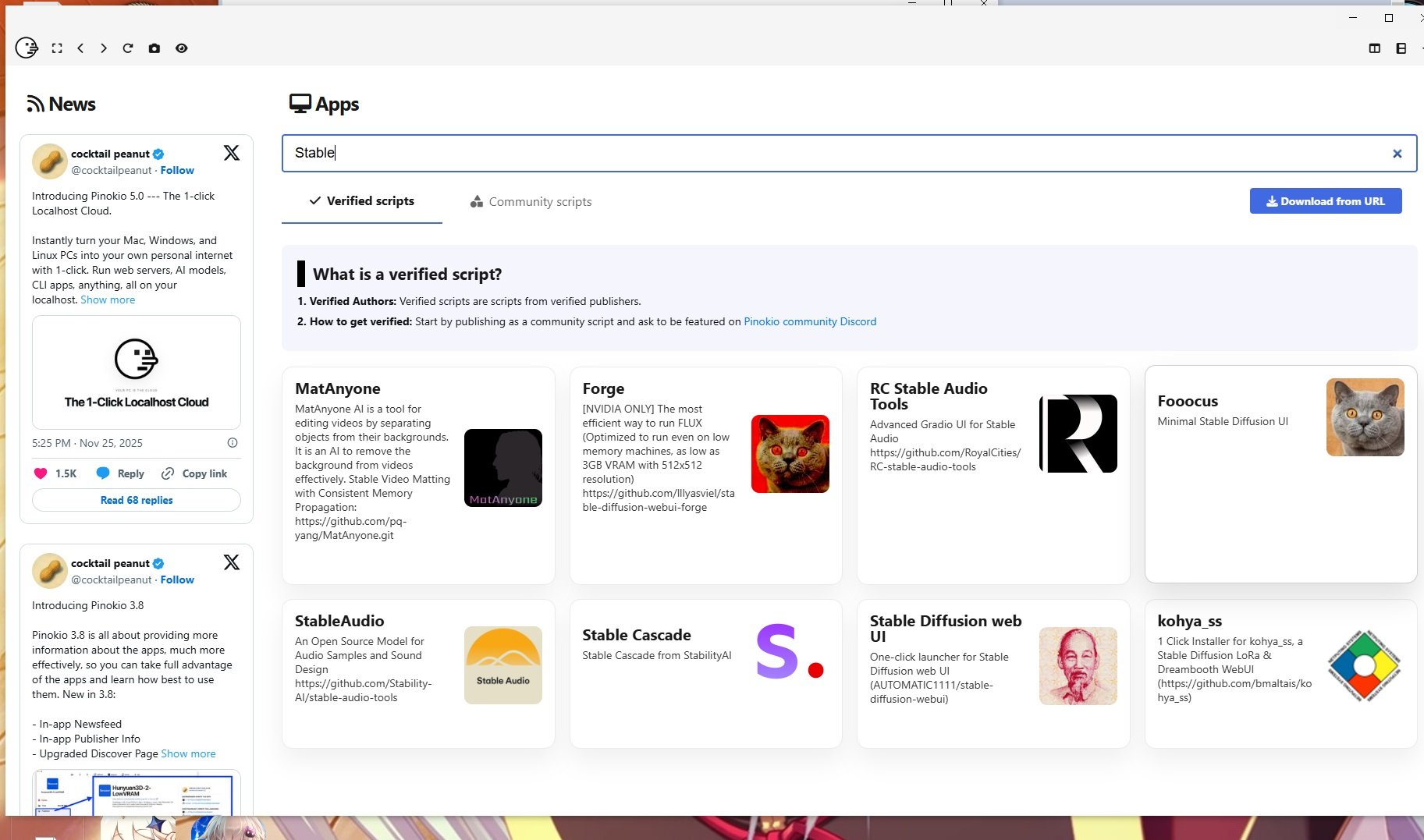Go forward with the right arrow

pyautogui.click(x=104, y=48)
